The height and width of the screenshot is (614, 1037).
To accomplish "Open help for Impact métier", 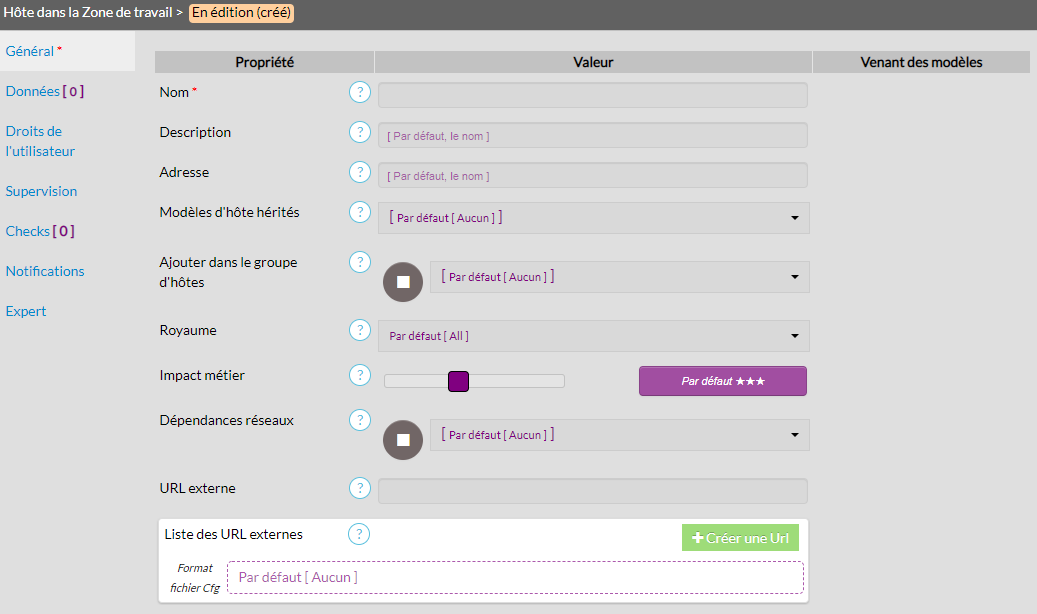I will pyautogui.click(x=359, y=375).
